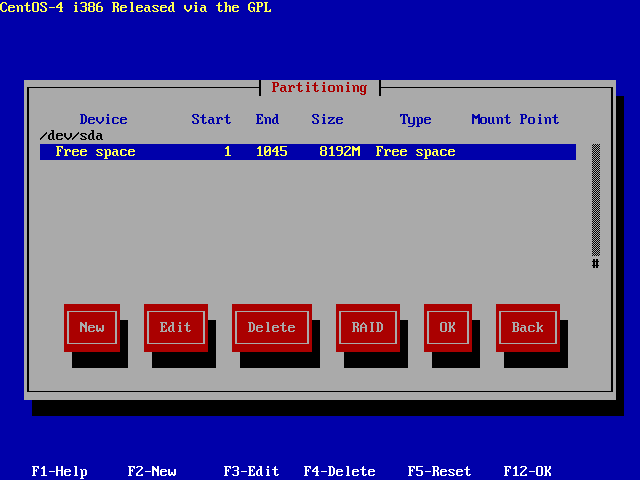The image size is (640, 480).
Task: Click the Size column header
Action: click(327, 119)
